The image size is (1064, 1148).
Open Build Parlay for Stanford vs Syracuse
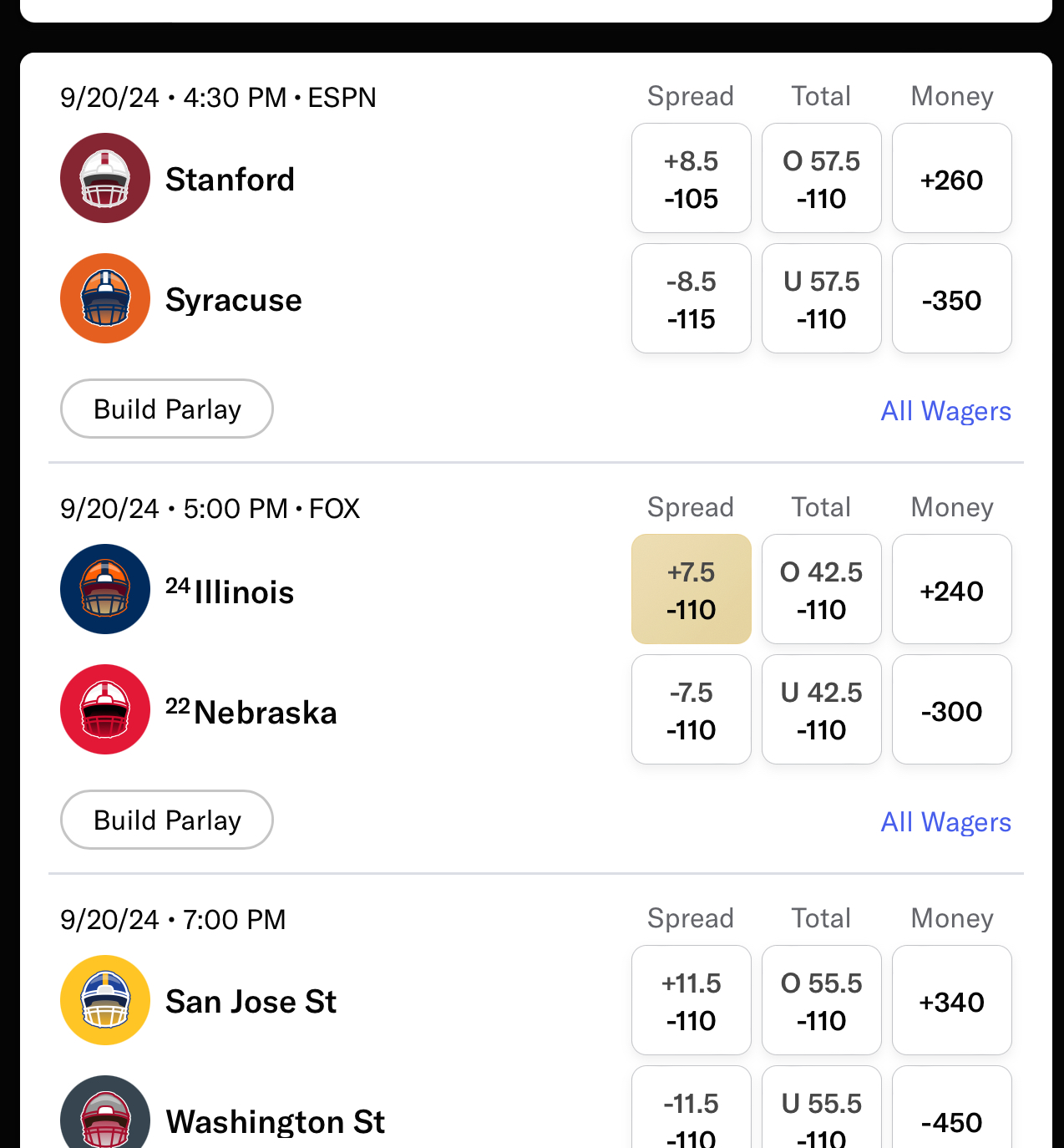point(167,409)
